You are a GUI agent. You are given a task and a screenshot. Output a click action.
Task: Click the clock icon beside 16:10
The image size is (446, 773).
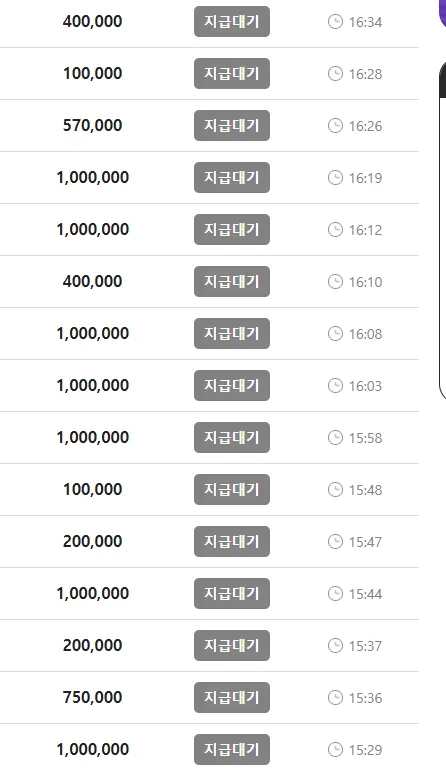pos(335,282)
